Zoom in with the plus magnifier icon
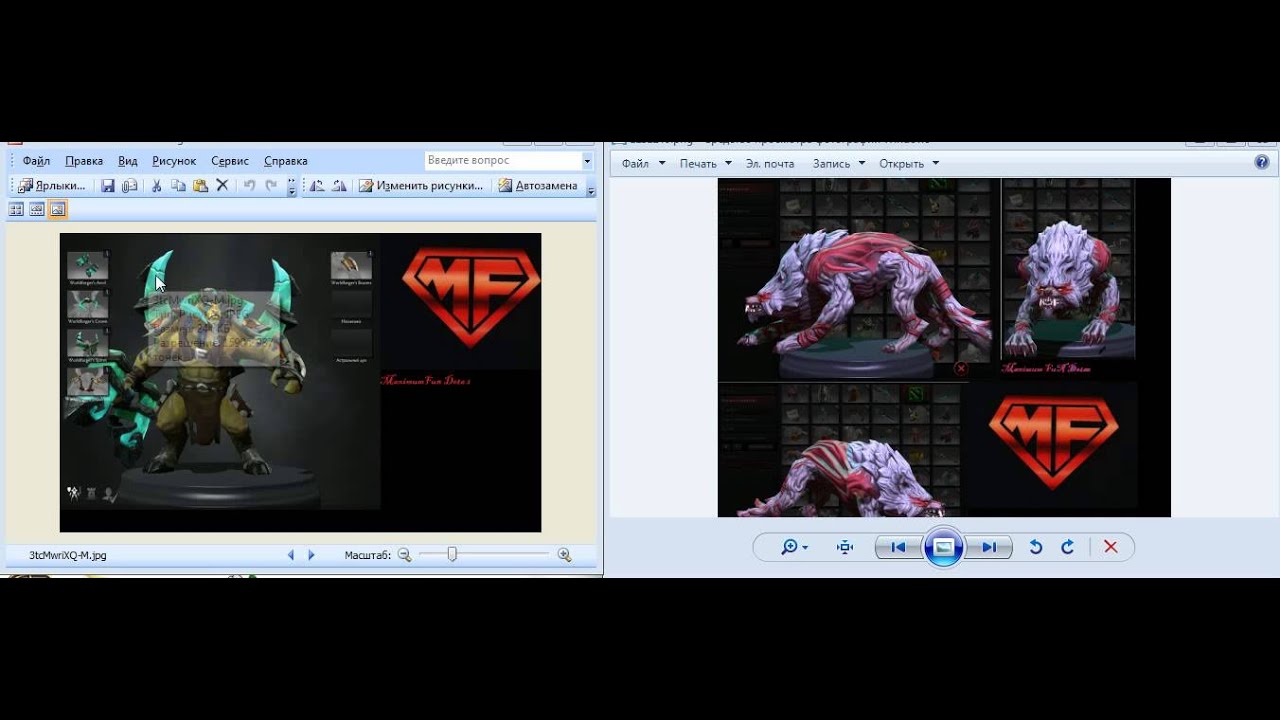The height and width of the screenshot is (720, 1280). click(564, 555)
